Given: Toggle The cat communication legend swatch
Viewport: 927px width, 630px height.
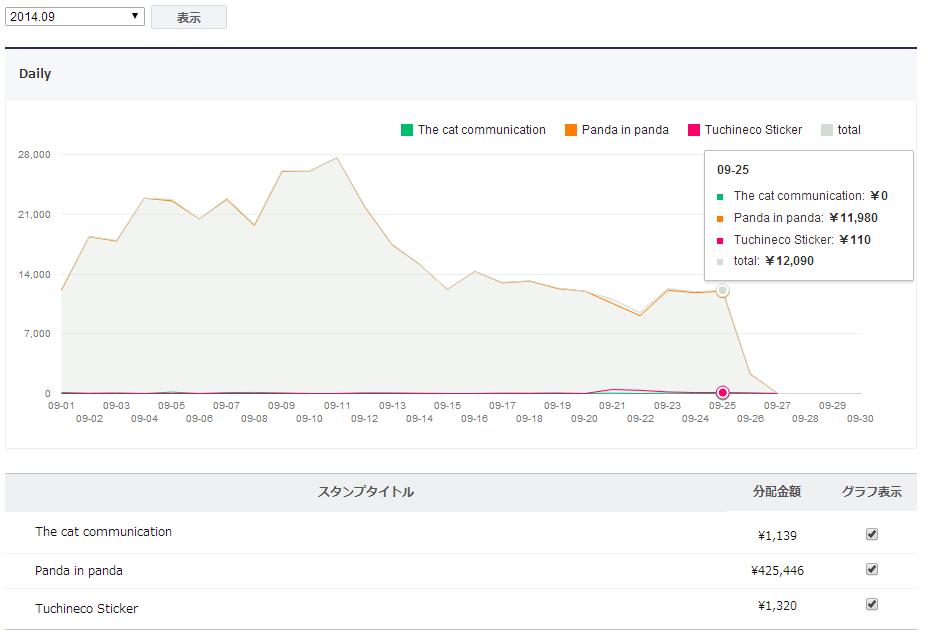Looking at the screenshot, I should pos(407,130).
